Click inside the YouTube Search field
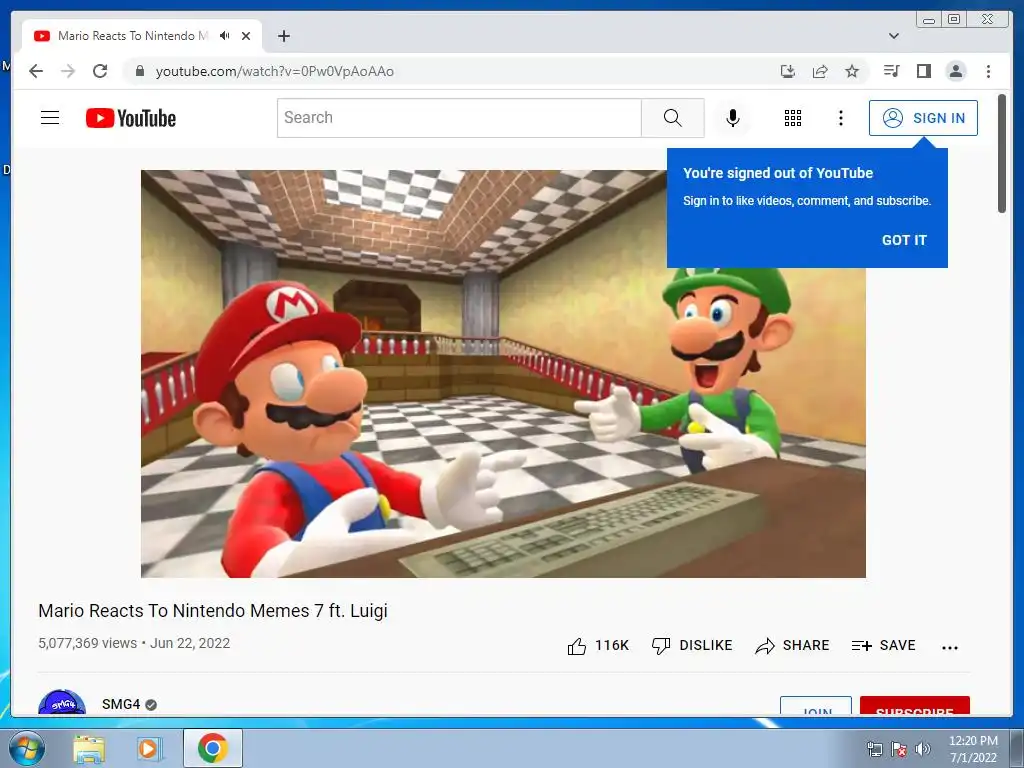The image size is (1024, 768). pyautogui.click(x=459, y=118)
